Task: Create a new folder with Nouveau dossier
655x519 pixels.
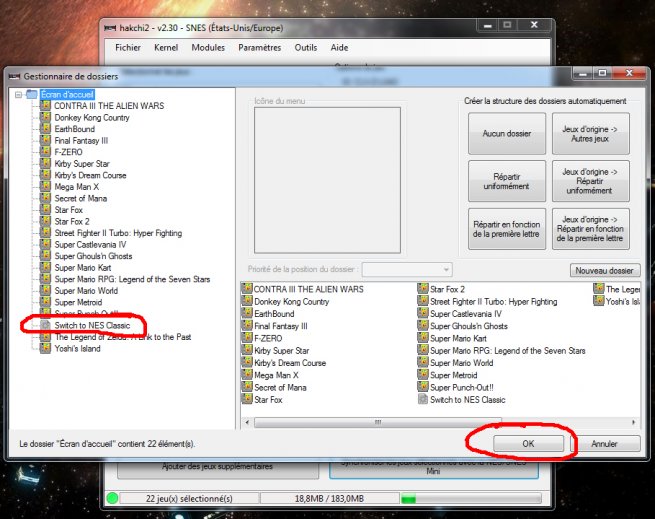Action: pos(605,271)
